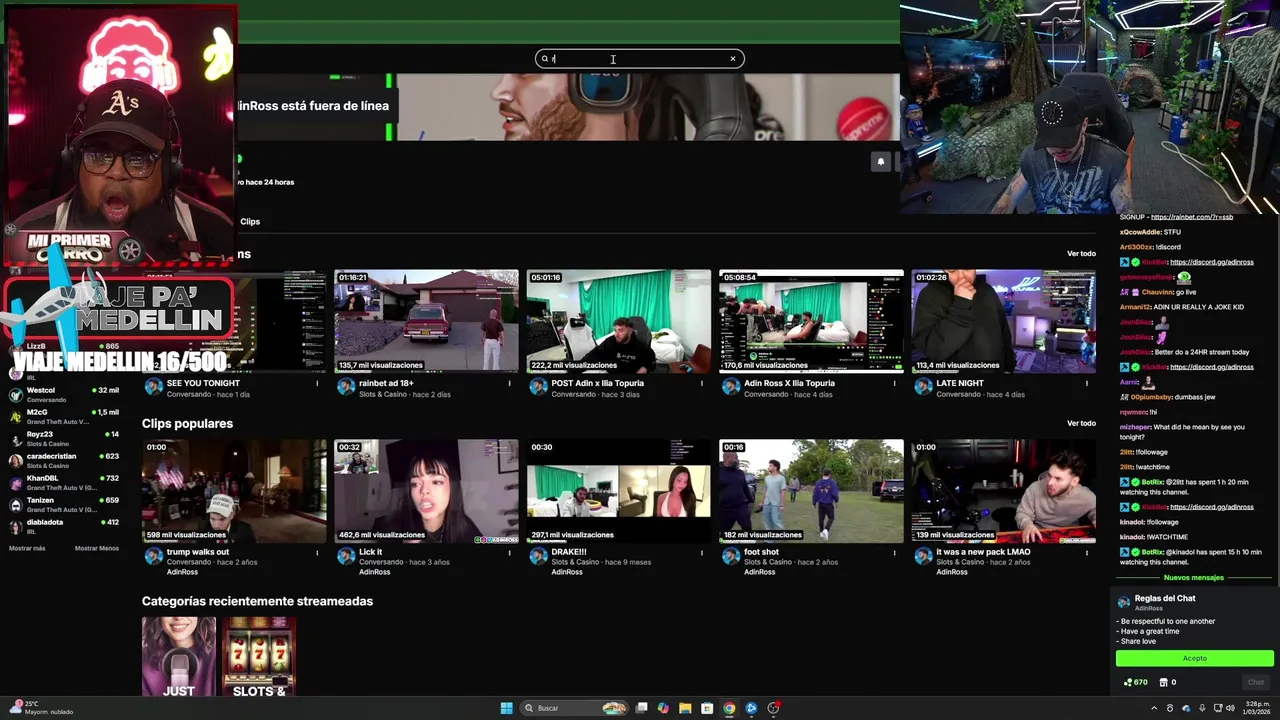Open KhanDBL channel in sidebar

(65, 483)
